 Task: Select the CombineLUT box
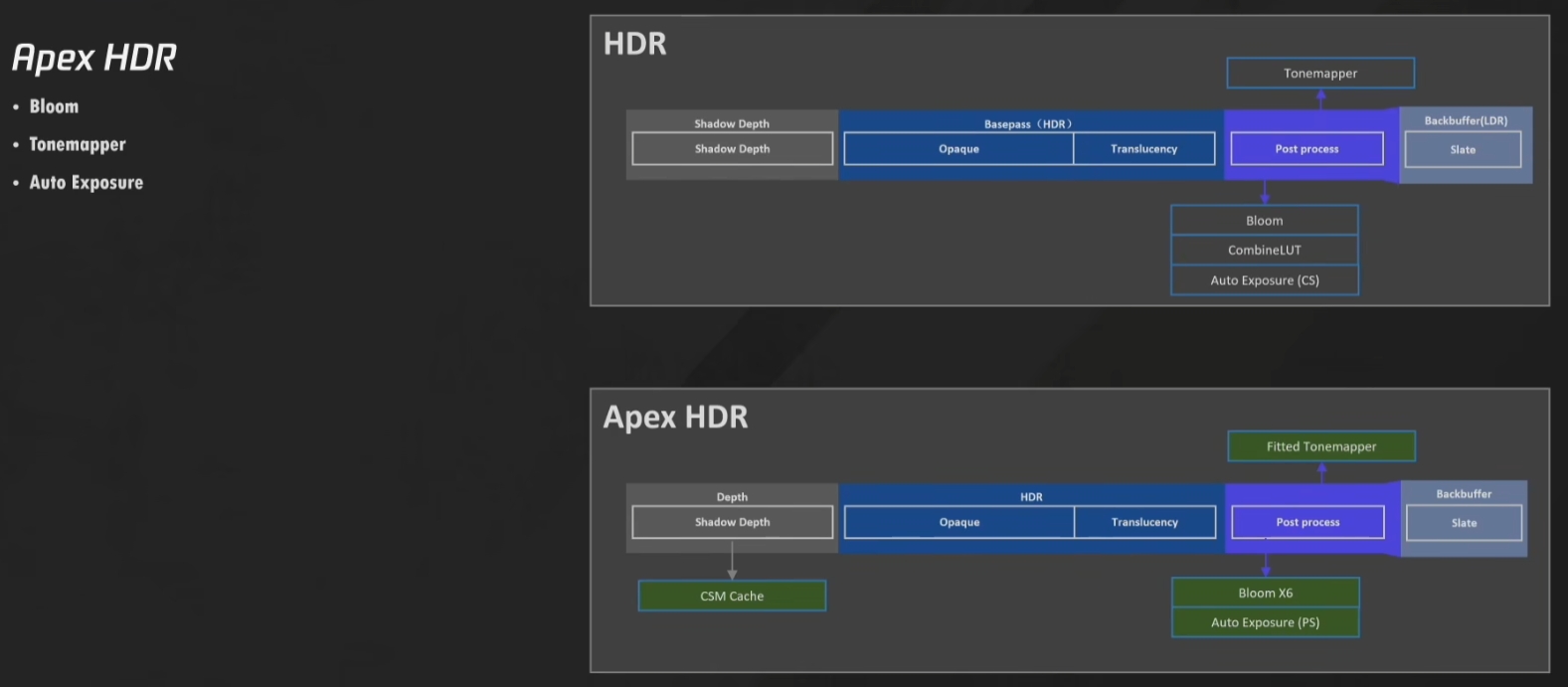1264,250
